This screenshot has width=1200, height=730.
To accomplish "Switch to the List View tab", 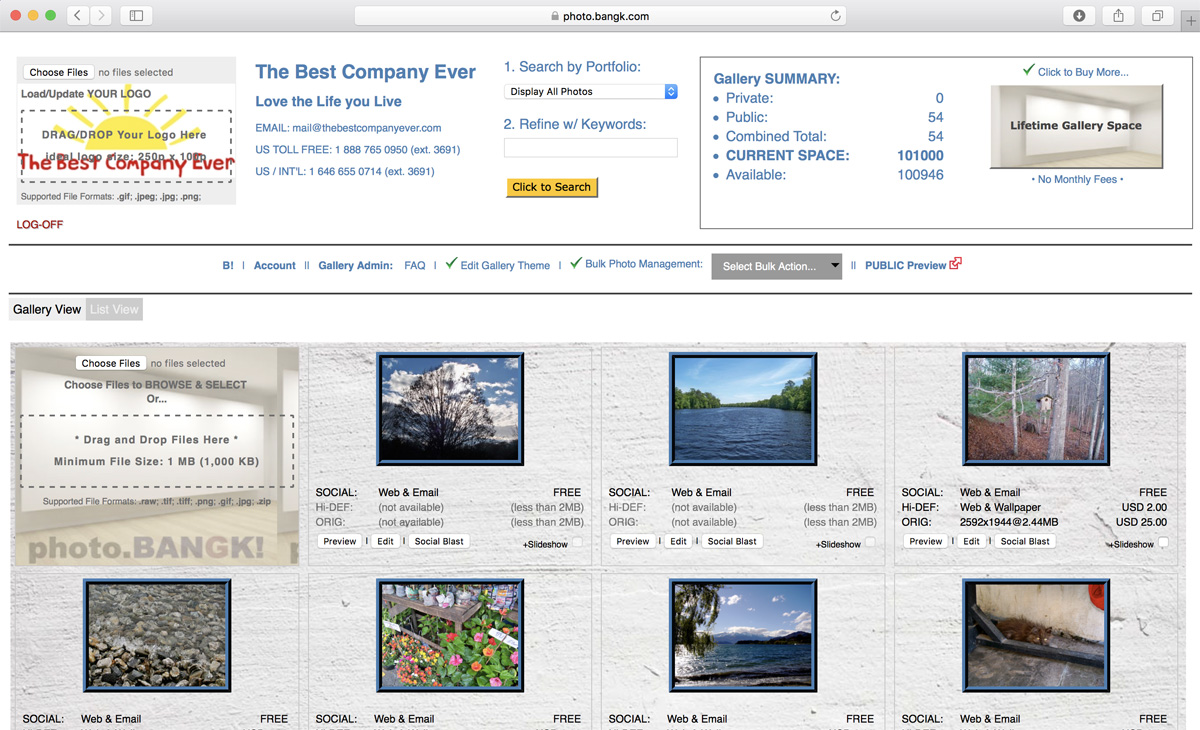I will [114, 309].
